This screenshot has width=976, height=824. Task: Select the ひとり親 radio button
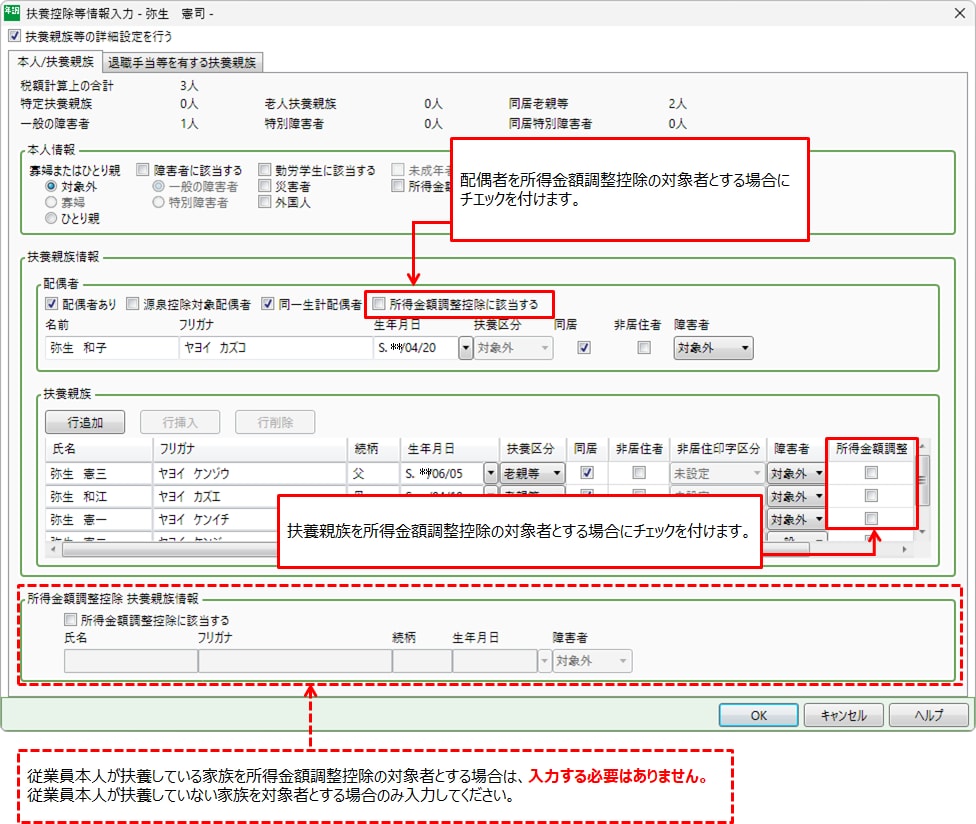51,218
